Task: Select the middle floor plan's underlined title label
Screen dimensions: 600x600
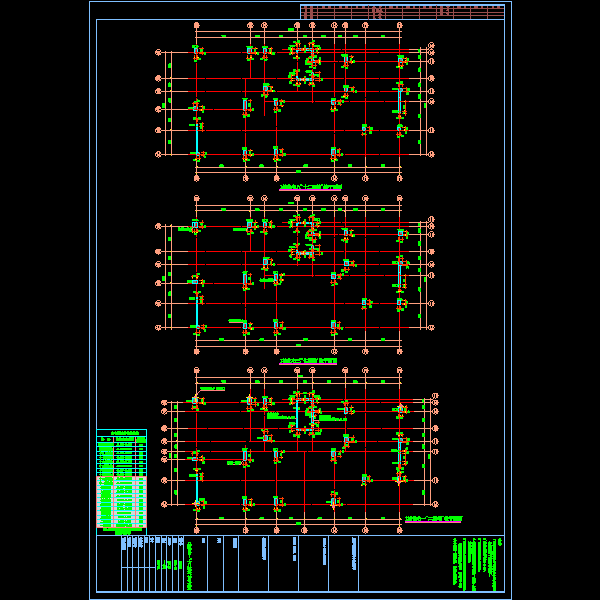Action: pyautogui.click(x=308, y=361)
